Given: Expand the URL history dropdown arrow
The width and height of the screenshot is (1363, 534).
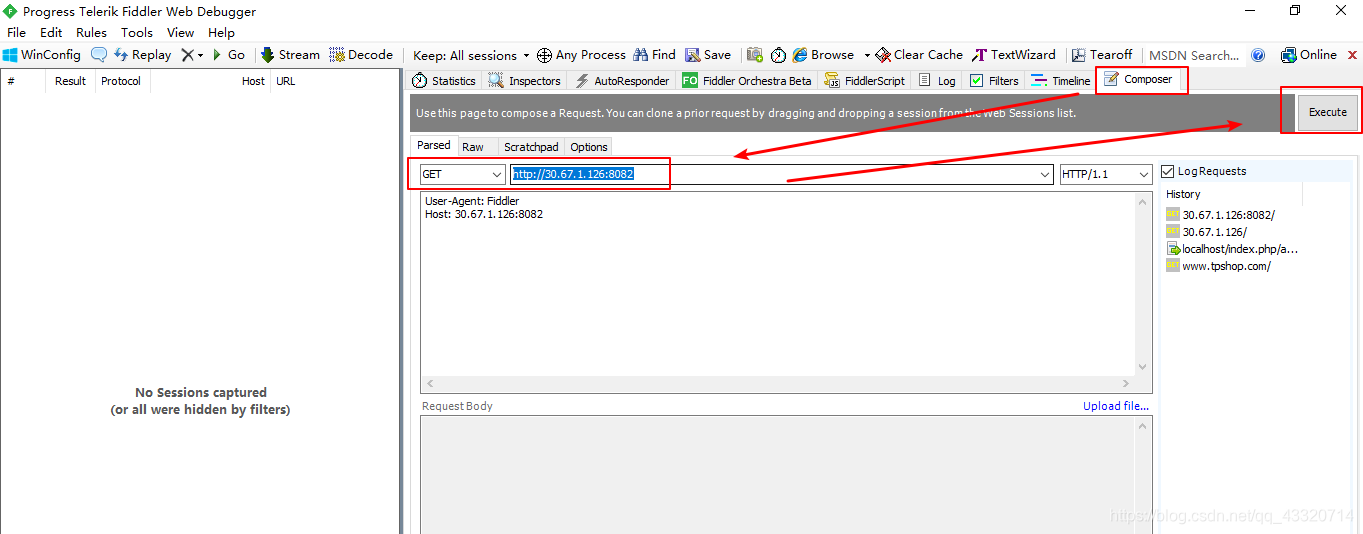Looking at the screenshot, I should point(1045,175).
